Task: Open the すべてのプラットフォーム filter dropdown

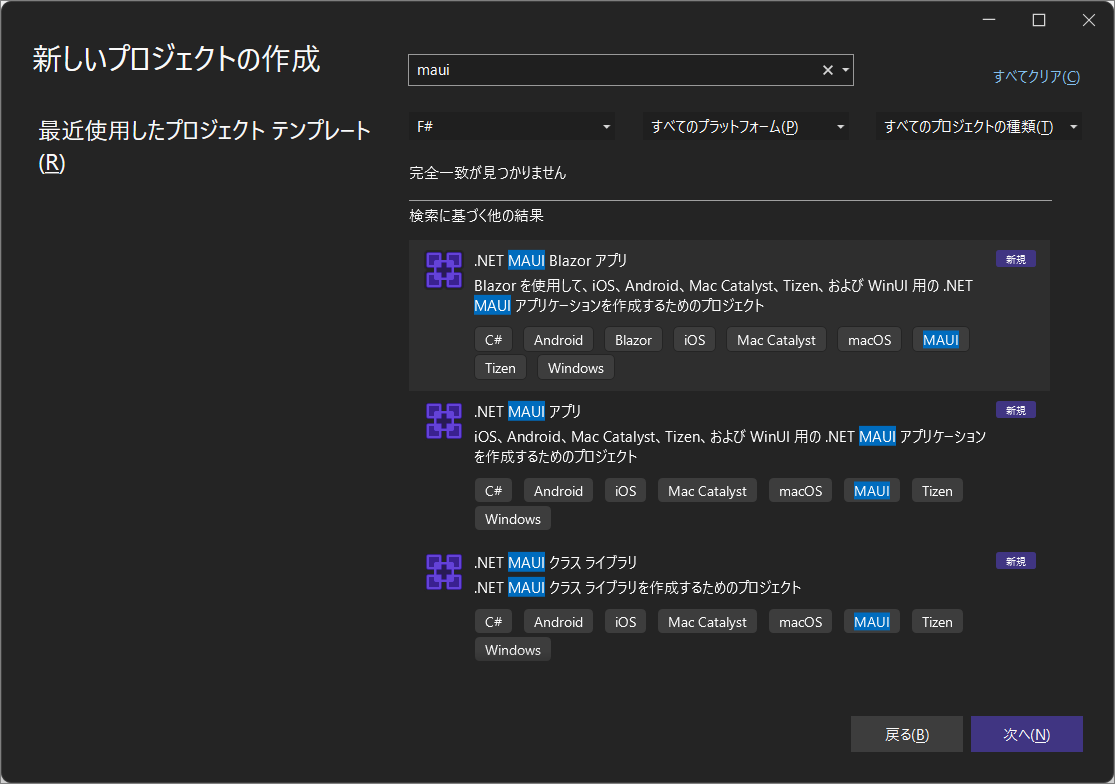Action: pyautogui.click(x=745, y=127)
